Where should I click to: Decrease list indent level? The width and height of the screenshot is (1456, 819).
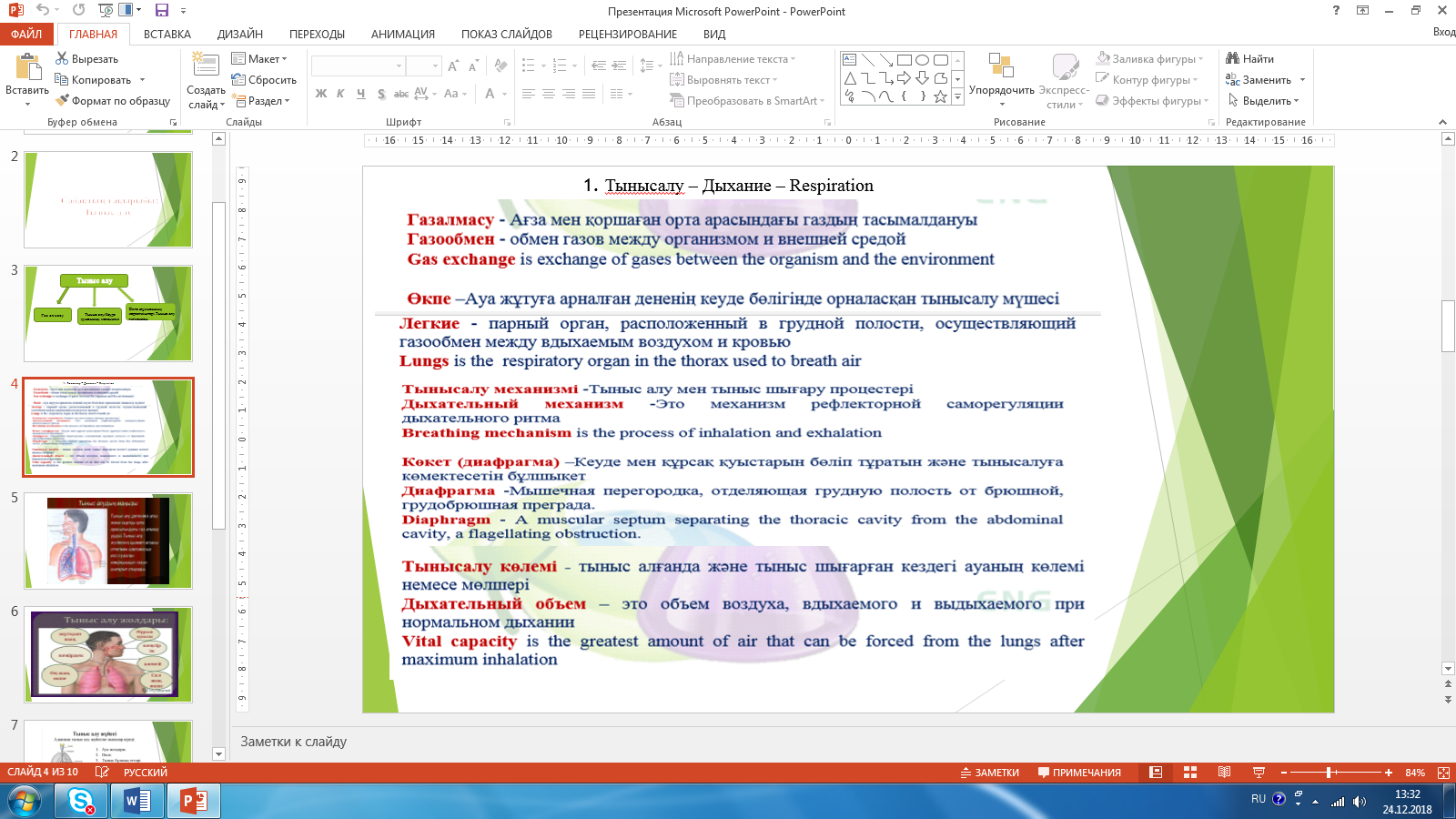click(598, 66)
